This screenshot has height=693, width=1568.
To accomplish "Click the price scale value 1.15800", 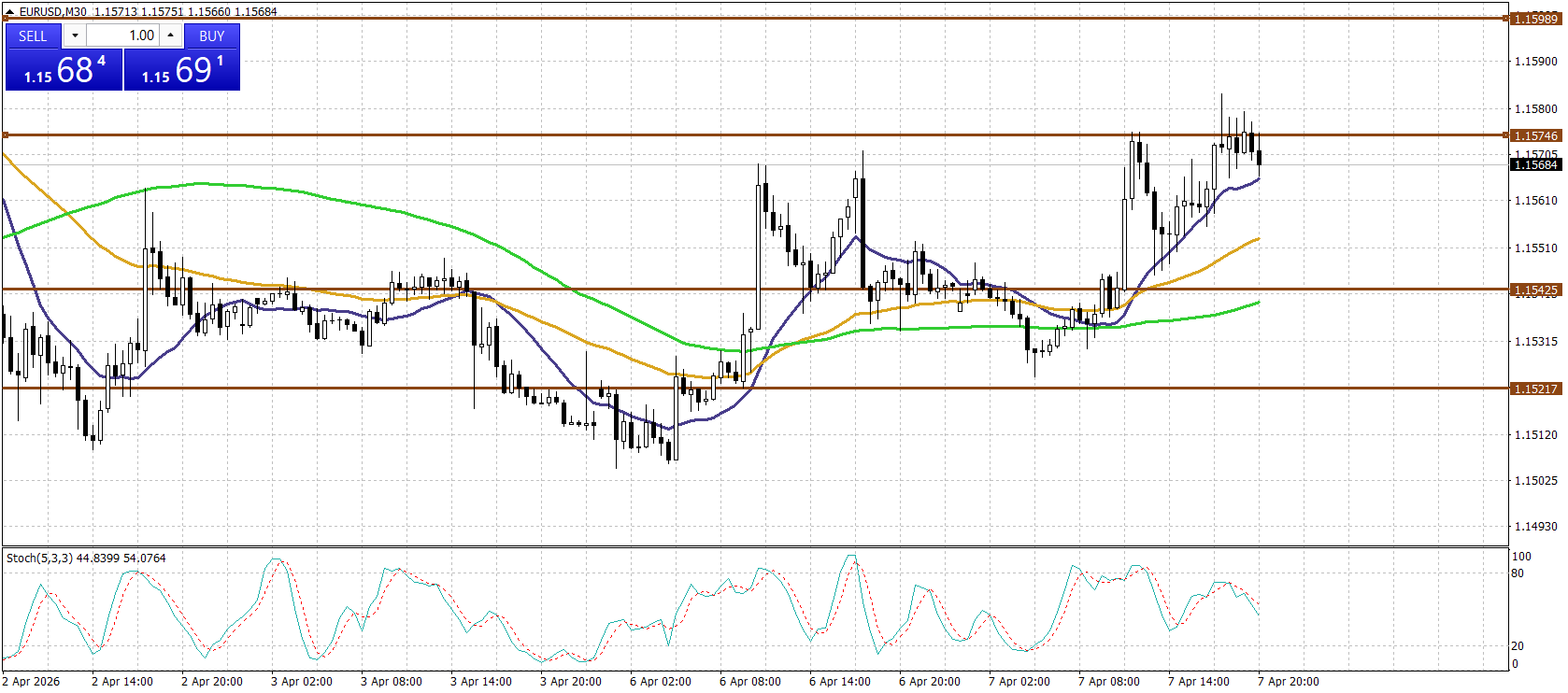I will (1535, 108).
